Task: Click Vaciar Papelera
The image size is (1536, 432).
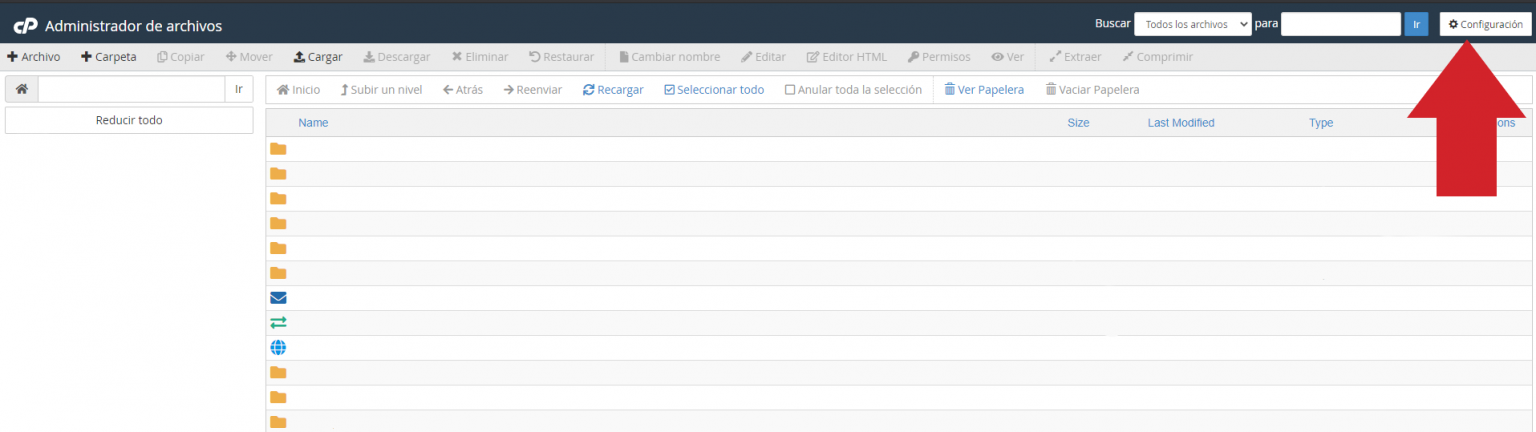Action: (x=1092, y=90)
